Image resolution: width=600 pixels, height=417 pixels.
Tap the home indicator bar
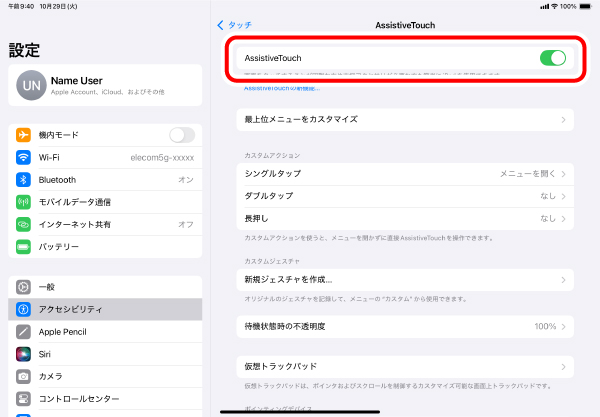click(300, 412)
